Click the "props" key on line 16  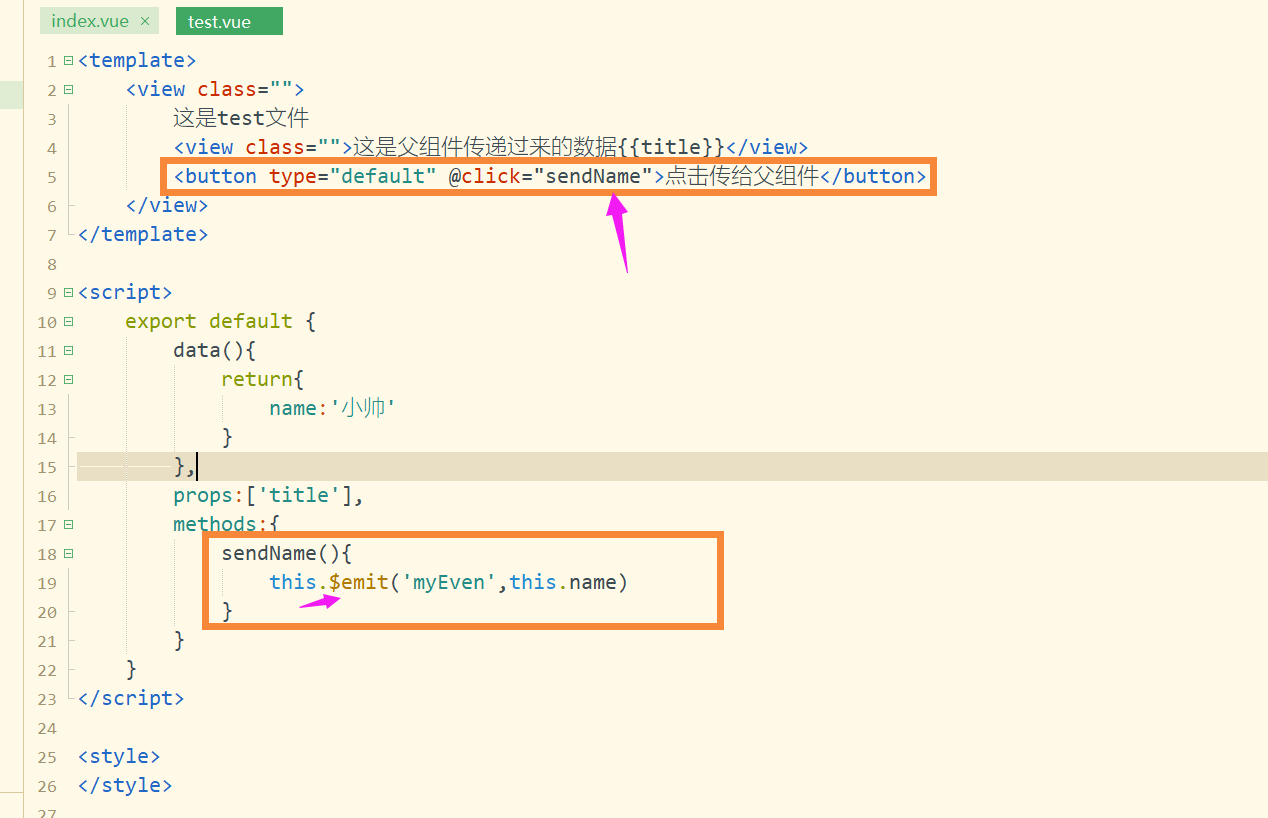[x=203, y=495]
